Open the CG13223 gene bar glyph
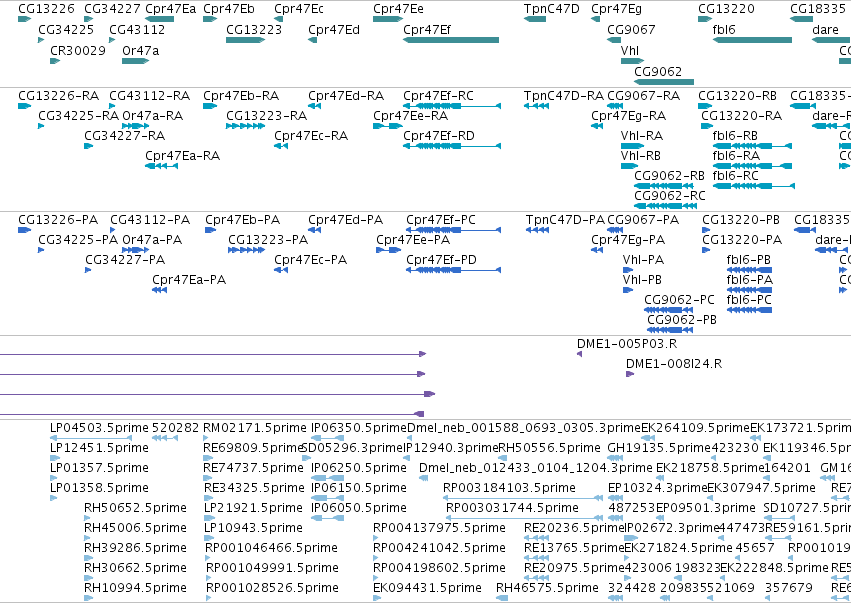851x603 pixels. point(245,40)
